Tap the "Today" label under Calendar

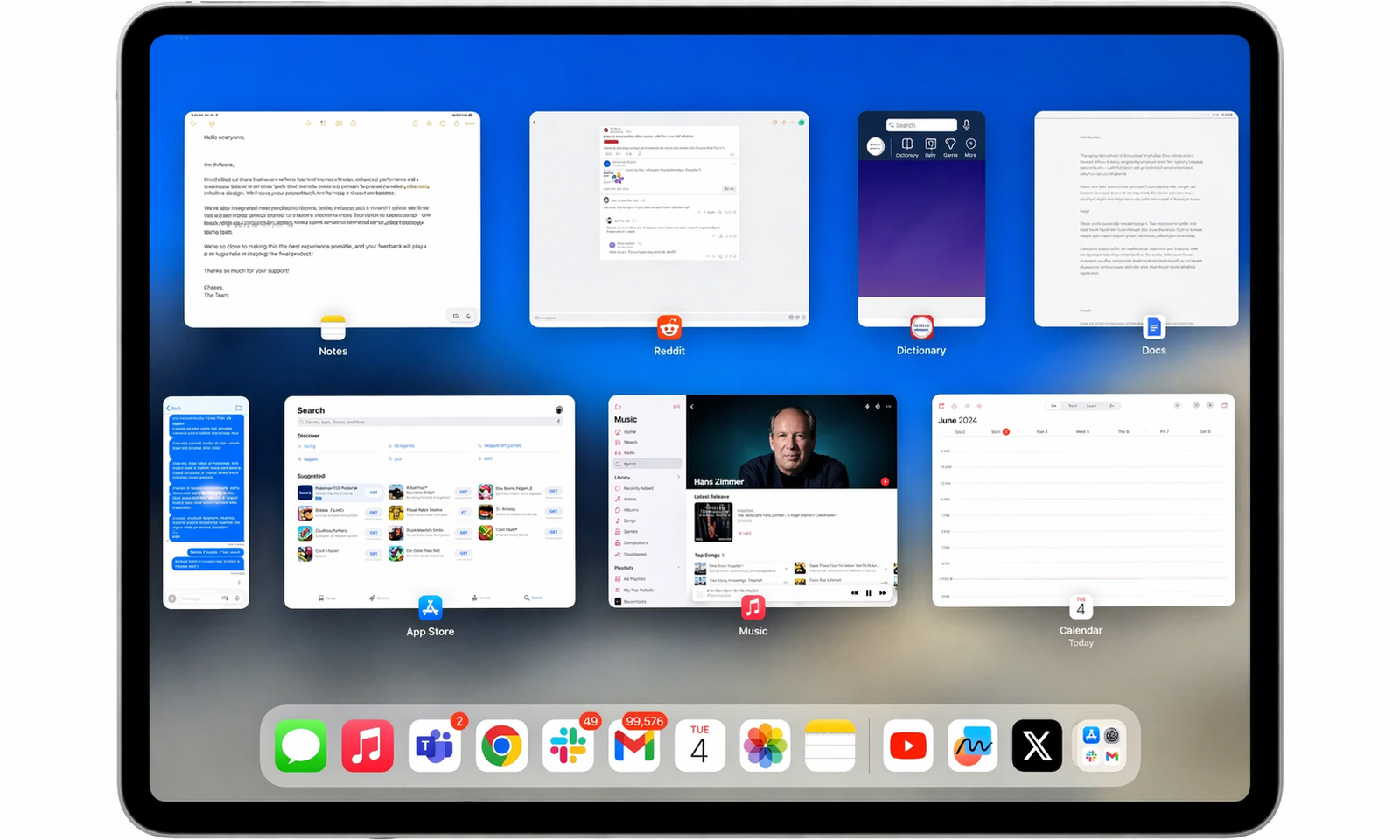[x=1081, y=643]
